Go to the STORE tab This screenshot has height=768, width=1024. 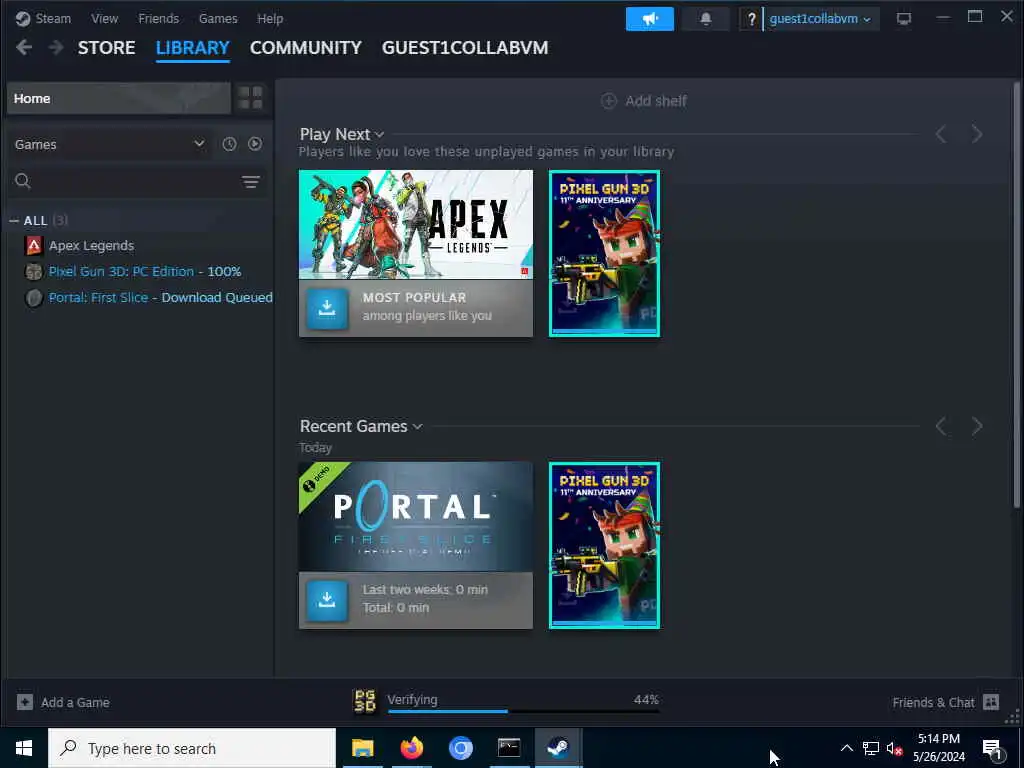[106, 48]
